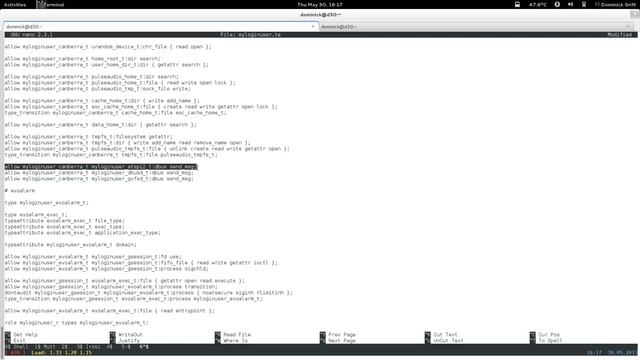This screenshot has height=360, width=640.
Task: Click the 'type myloginuser_evoalarm_t;' line
Action: coord(47,202)
